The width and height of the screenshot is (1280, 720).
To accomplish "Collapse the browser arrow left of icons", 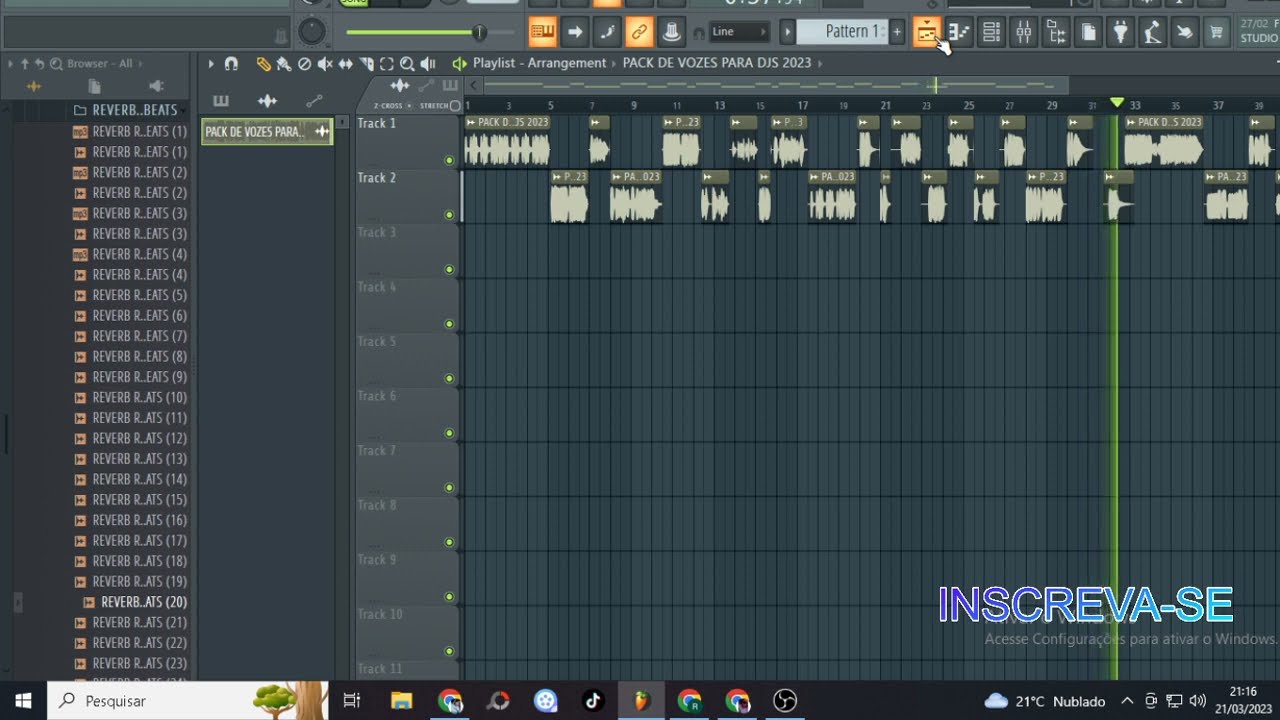I will click(10, 63).
